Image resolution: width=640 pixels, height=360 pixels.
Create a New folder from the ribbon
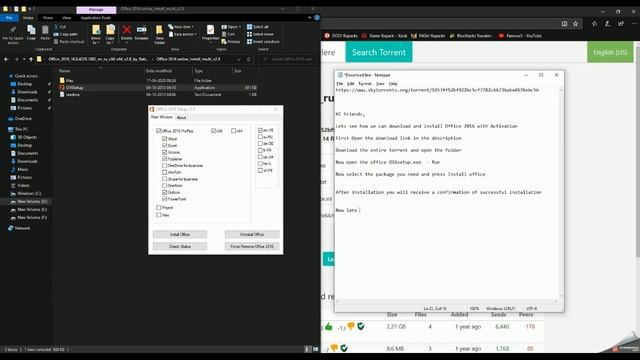(159, 35)
